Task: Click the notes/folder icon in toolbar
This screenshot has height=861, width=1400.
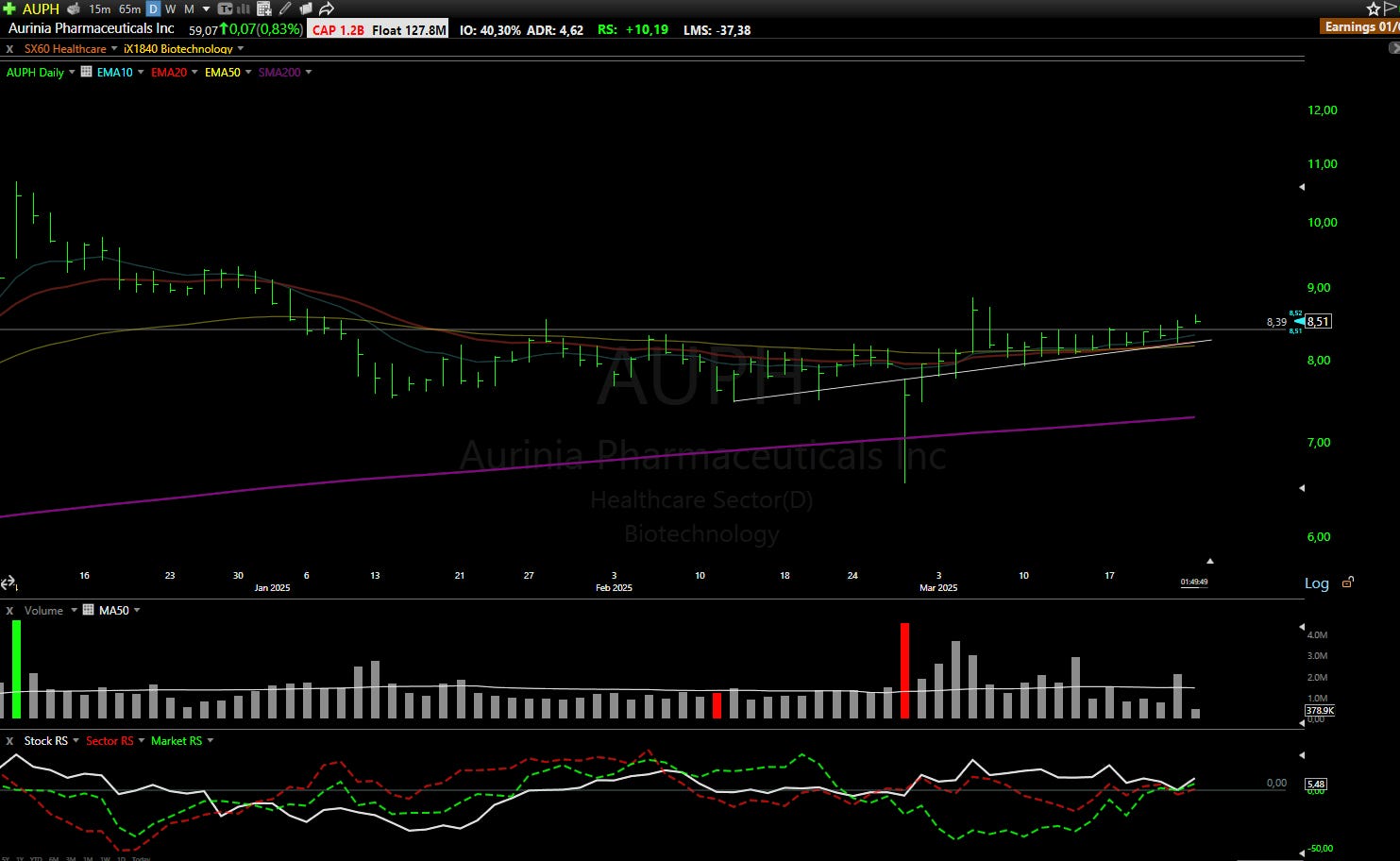Action: point(305,8)
